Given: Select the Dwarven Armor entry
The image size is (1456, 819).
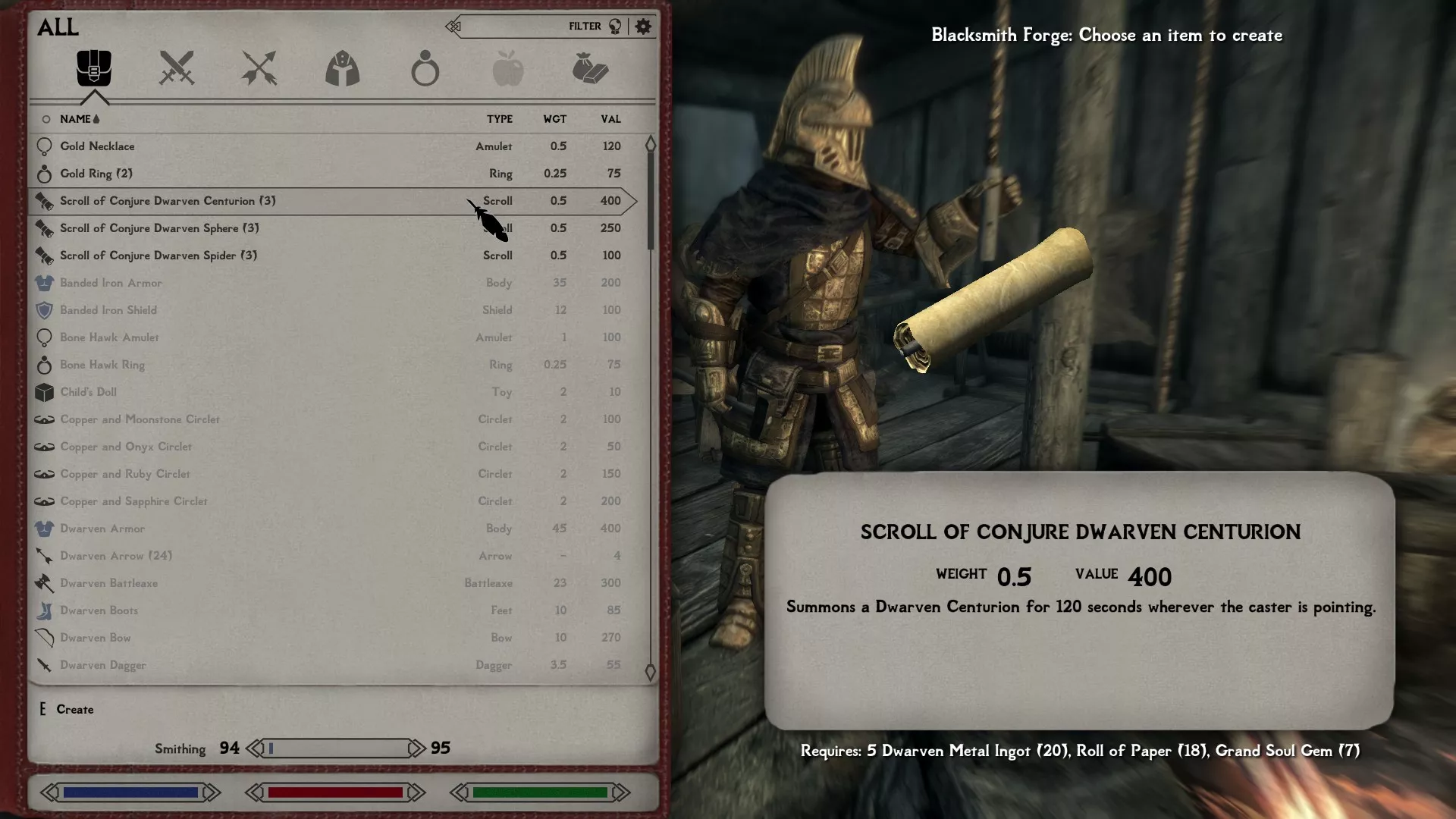Looking at the screenshot, I should (332, 529).
